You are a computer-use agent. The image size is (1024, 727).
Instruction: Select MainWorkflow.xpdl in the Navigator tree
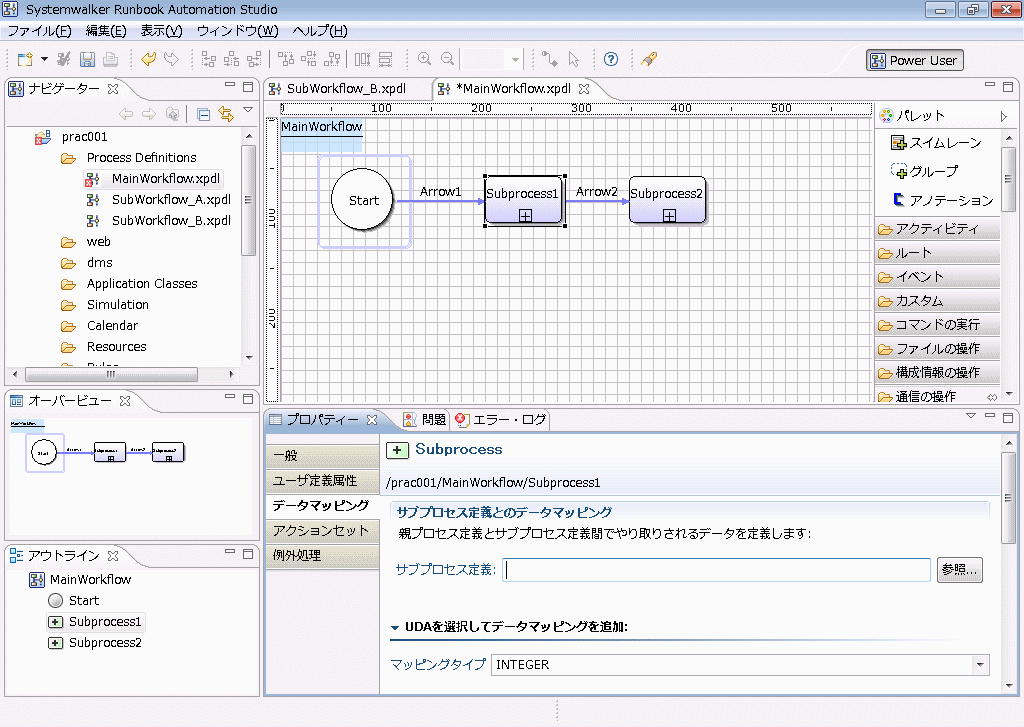tap(165, 178)
